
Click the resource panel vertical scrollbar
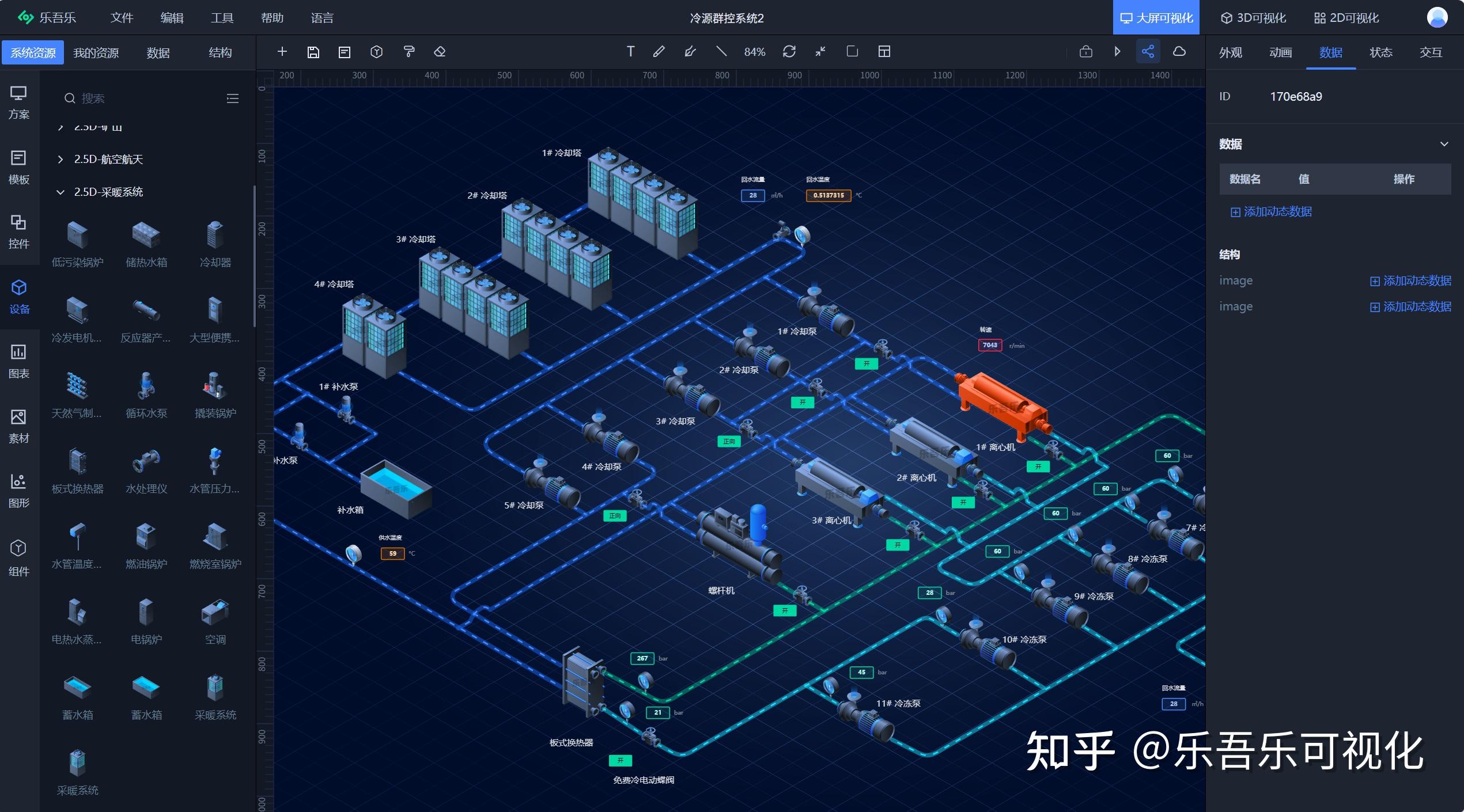254,256
